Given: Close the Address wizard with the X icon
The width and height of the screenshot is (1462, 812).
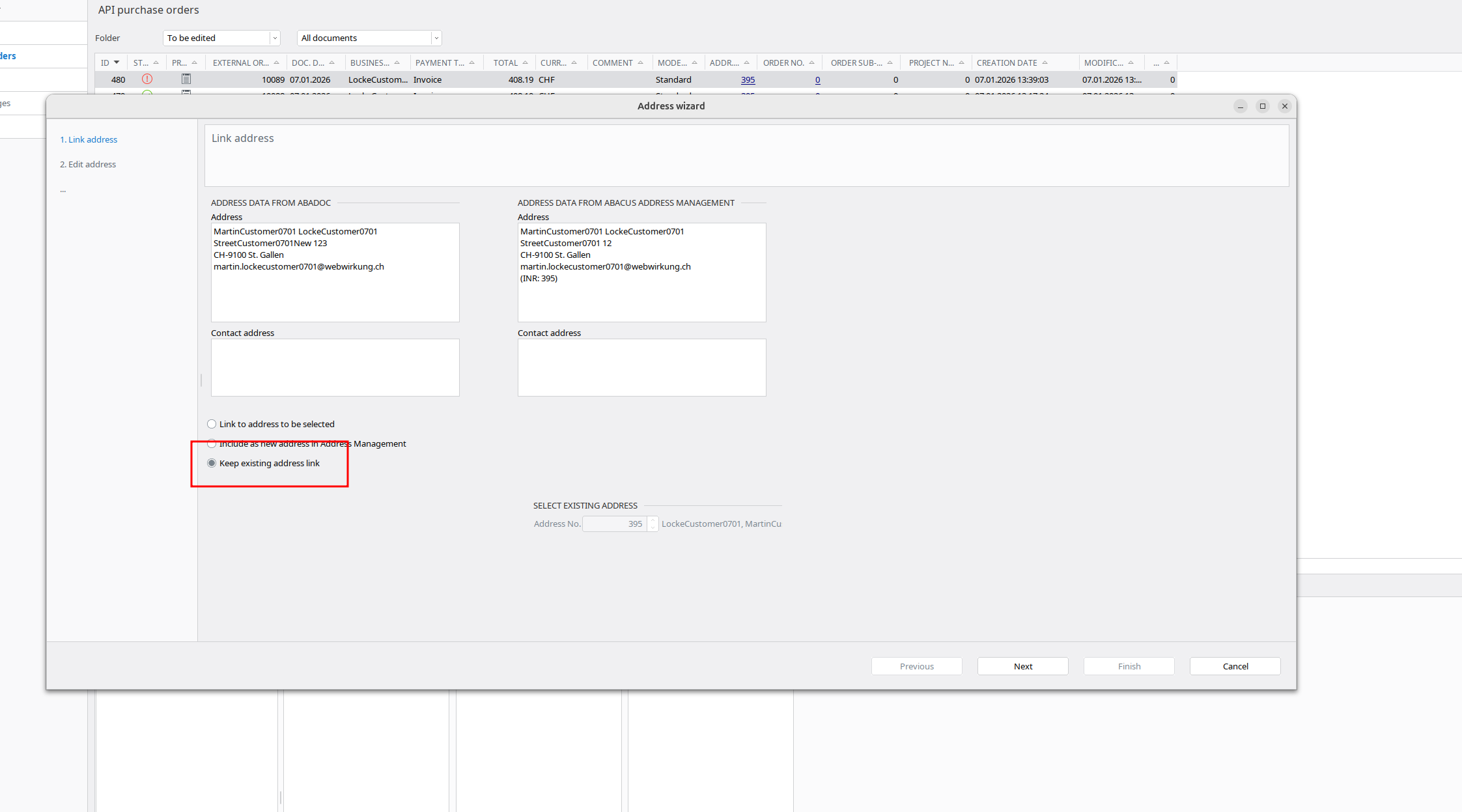Looking at the screenshot, I should click(1284, 106).
